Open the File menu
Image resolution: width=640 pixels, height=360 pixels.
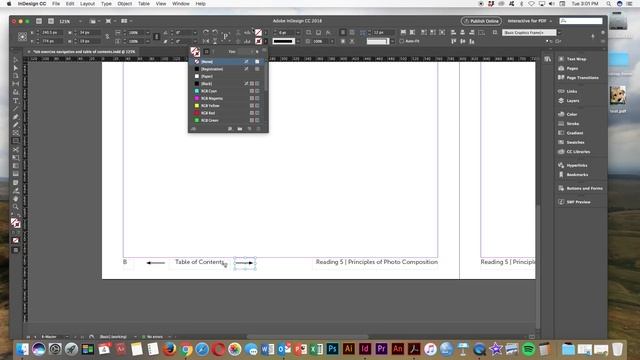click(56, 4)
